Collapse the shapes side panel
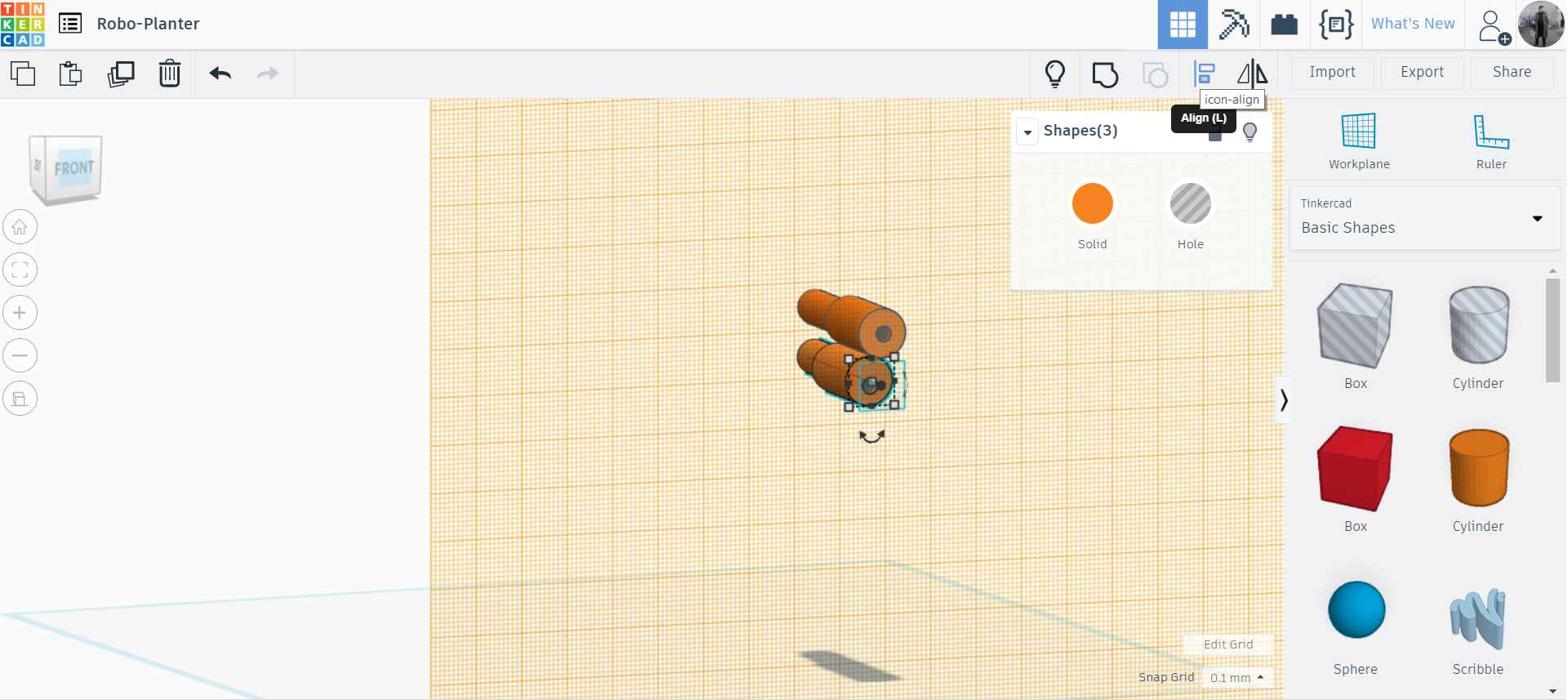The width and height of the screenshot is (1568, 700). pyautogui.click(x=1284, y=400)
